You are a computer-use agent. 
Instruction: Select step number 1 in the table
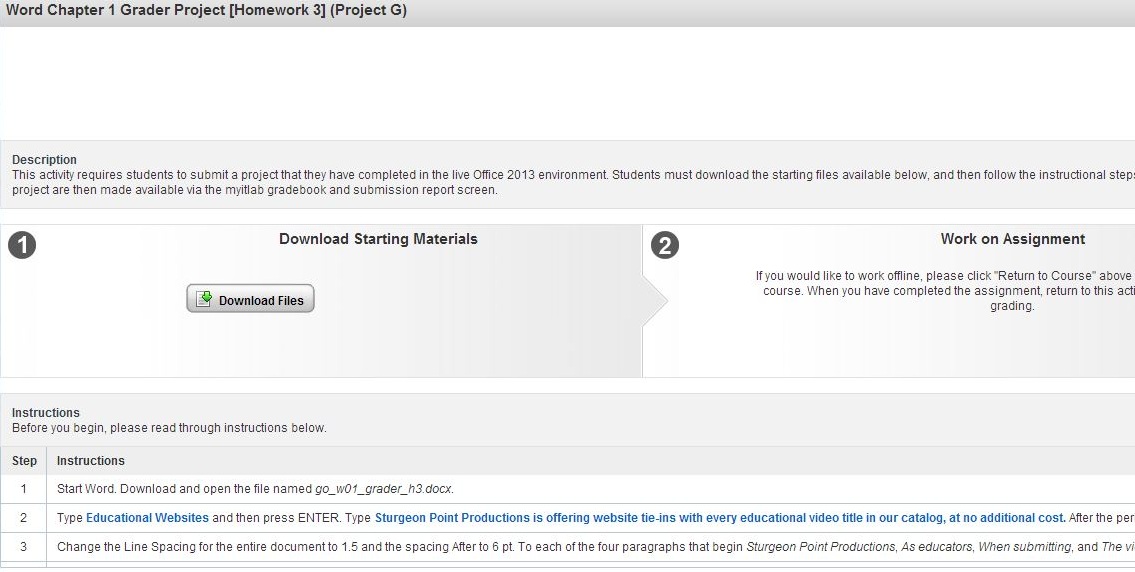24,489
